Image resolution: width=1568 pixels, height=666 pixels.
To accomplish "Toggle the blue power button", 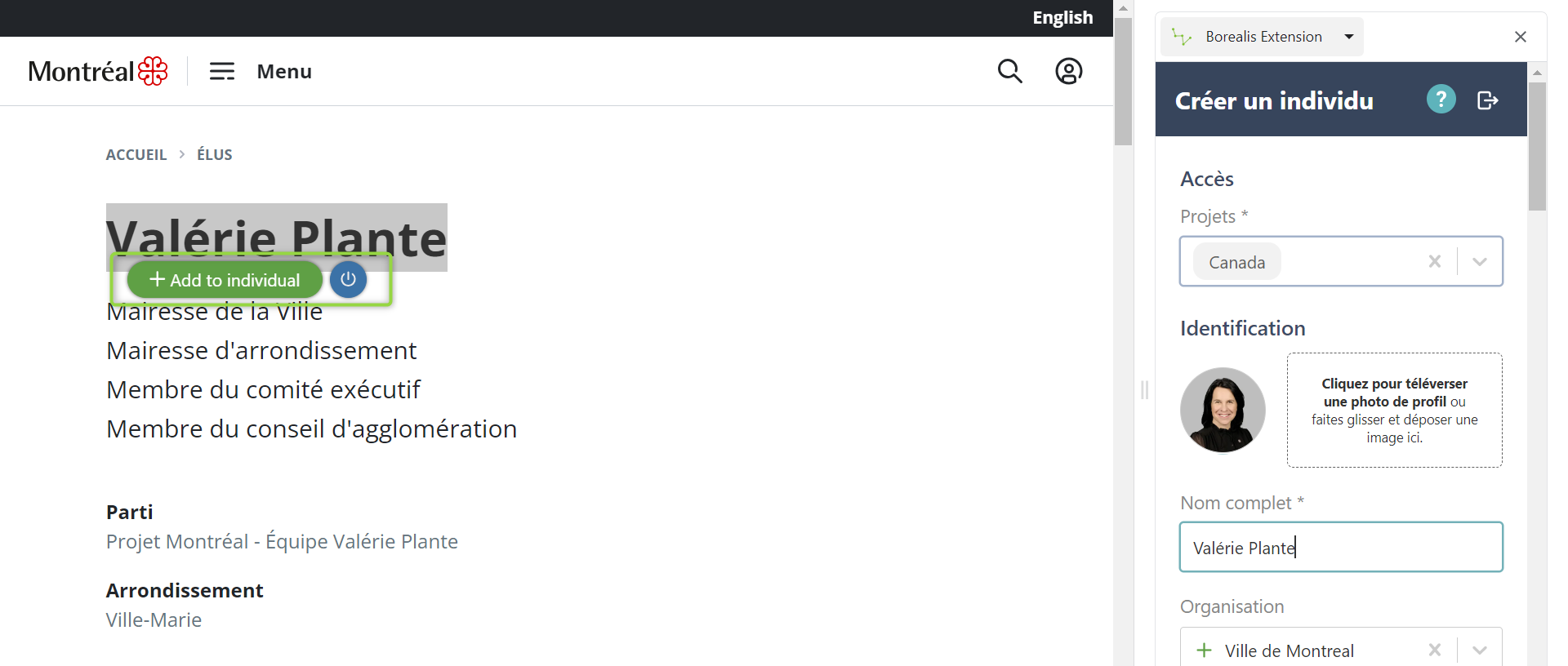I will pos(348,279).
